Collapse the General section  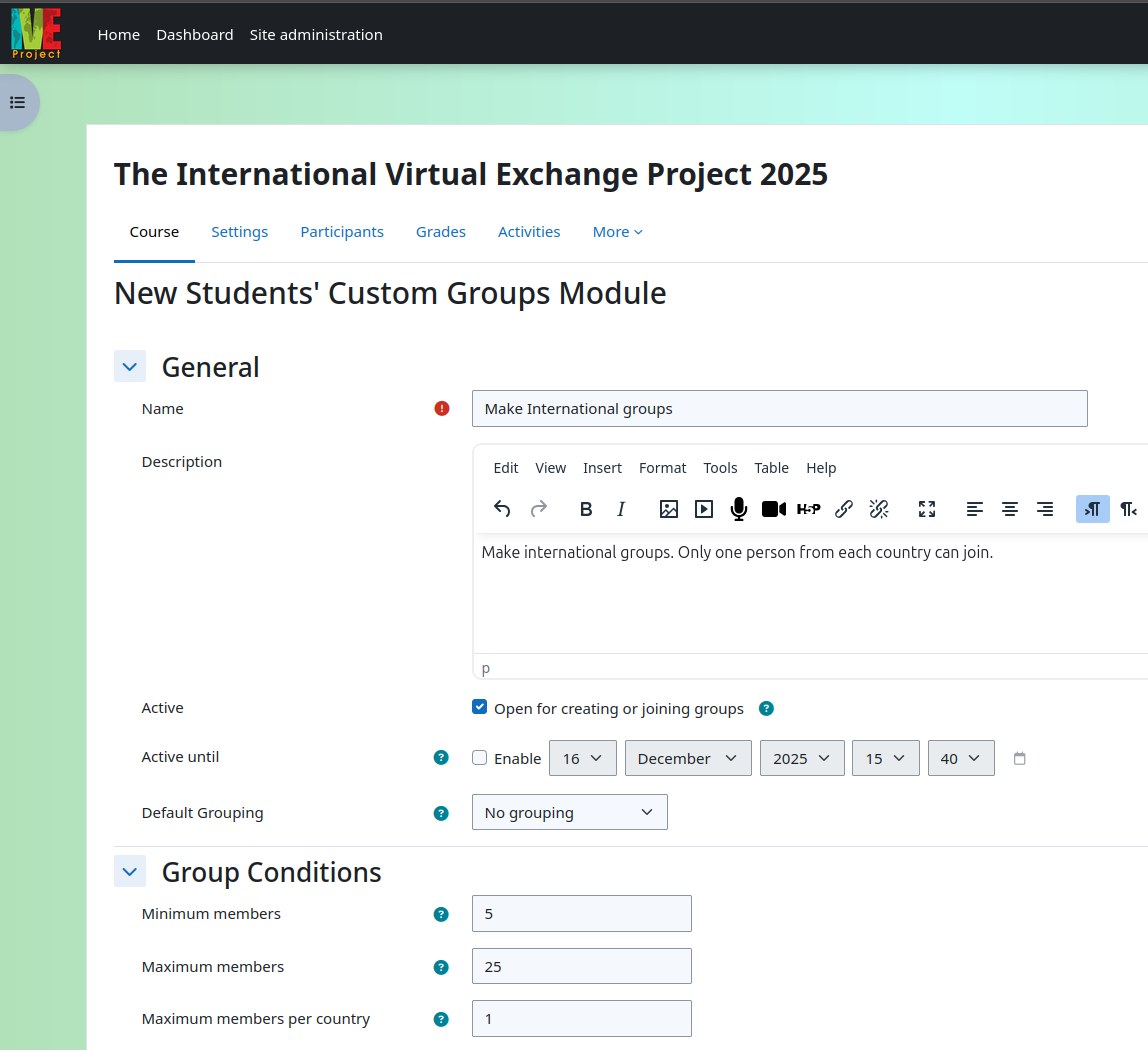[x=130, y=367]
